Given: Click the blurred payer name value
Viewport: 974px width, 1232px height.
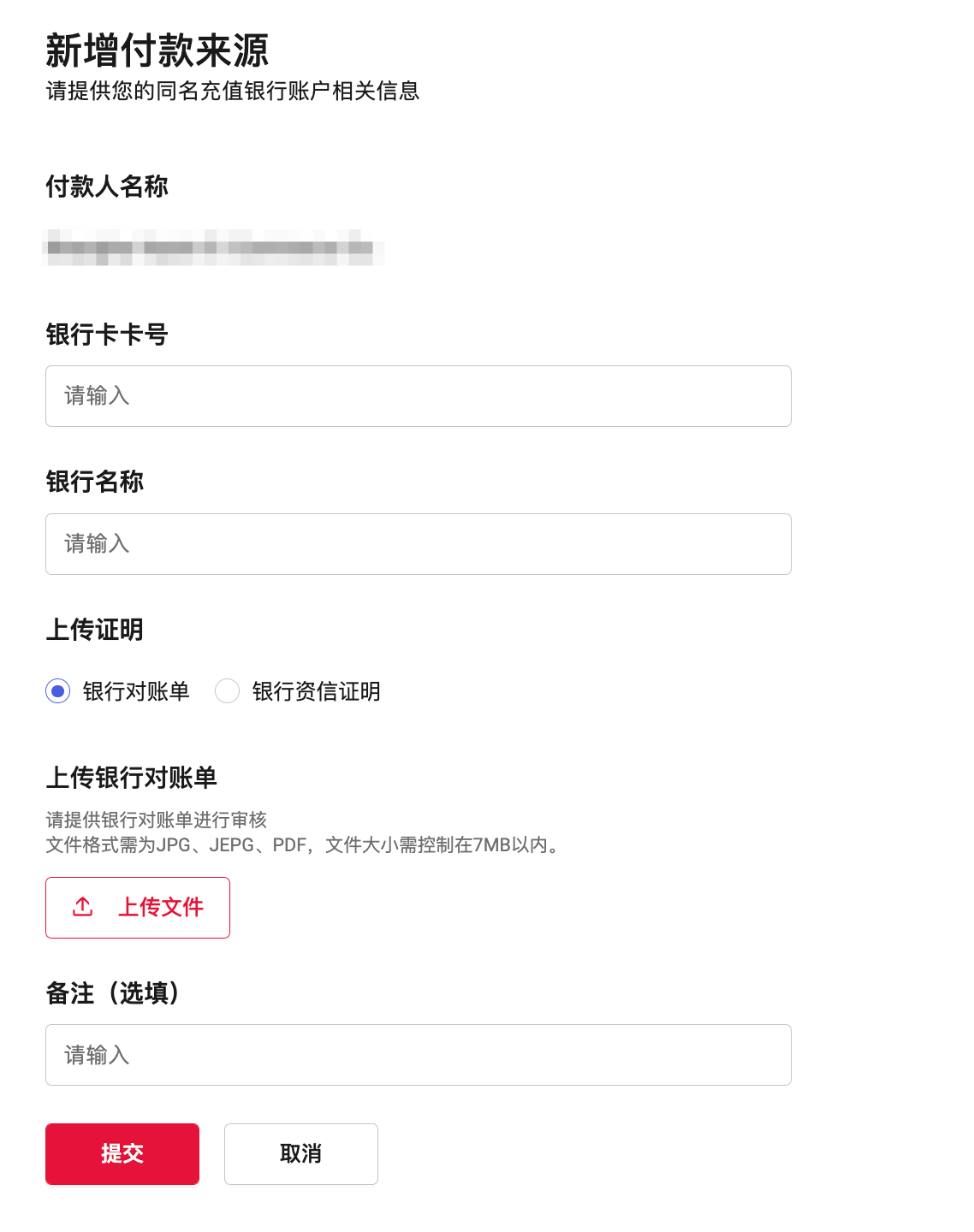Looking at the screenshot, I should 212,248.
